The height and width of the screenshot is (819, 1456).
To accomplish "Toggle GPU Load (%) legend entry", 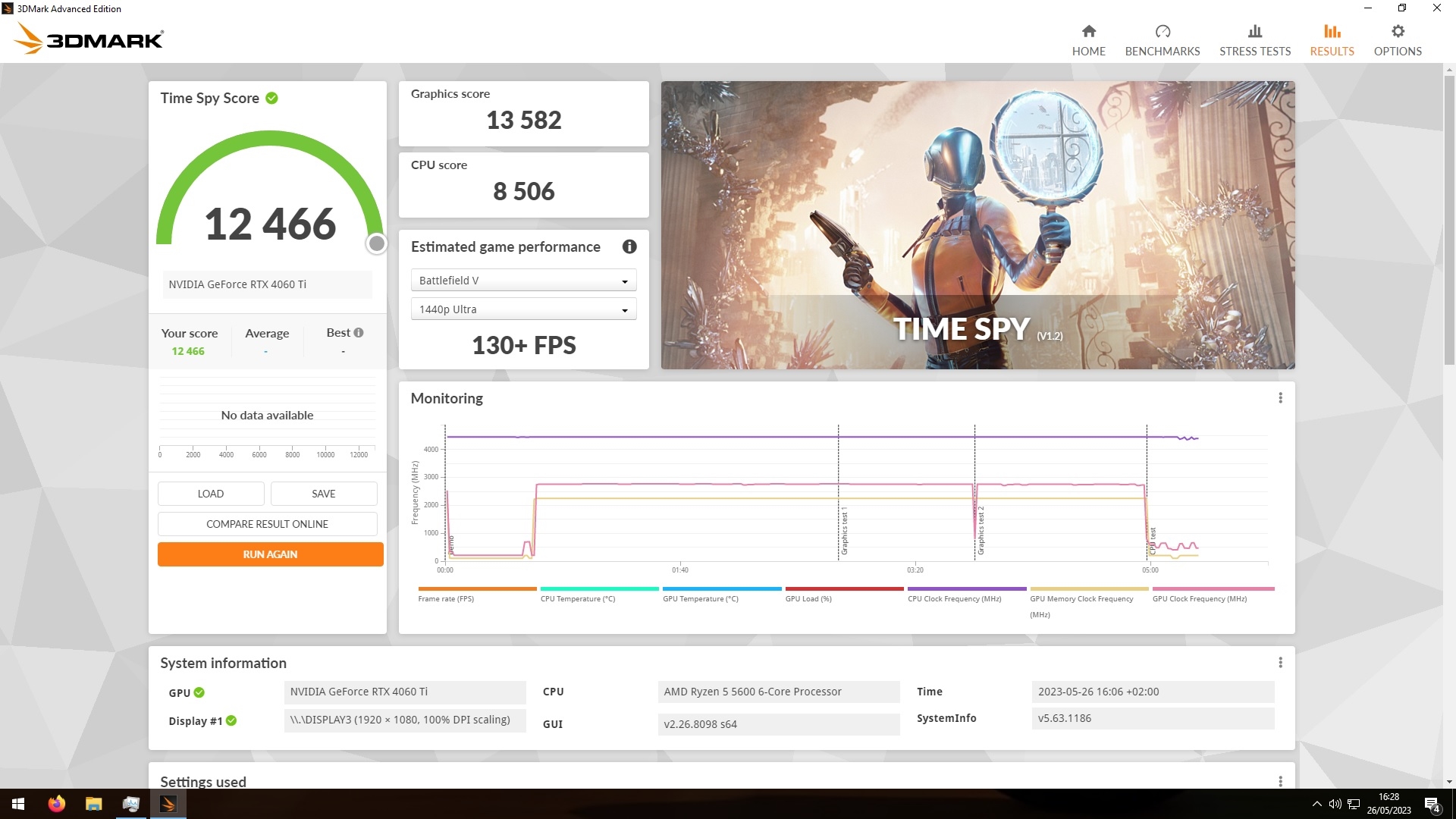I will [x=844, y=595].
